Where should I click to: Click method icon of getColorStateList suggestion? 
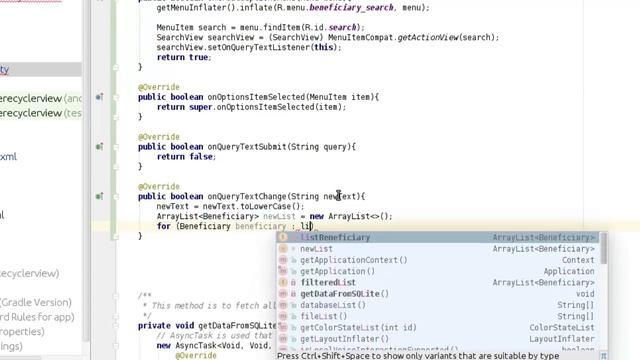[283, 327]
